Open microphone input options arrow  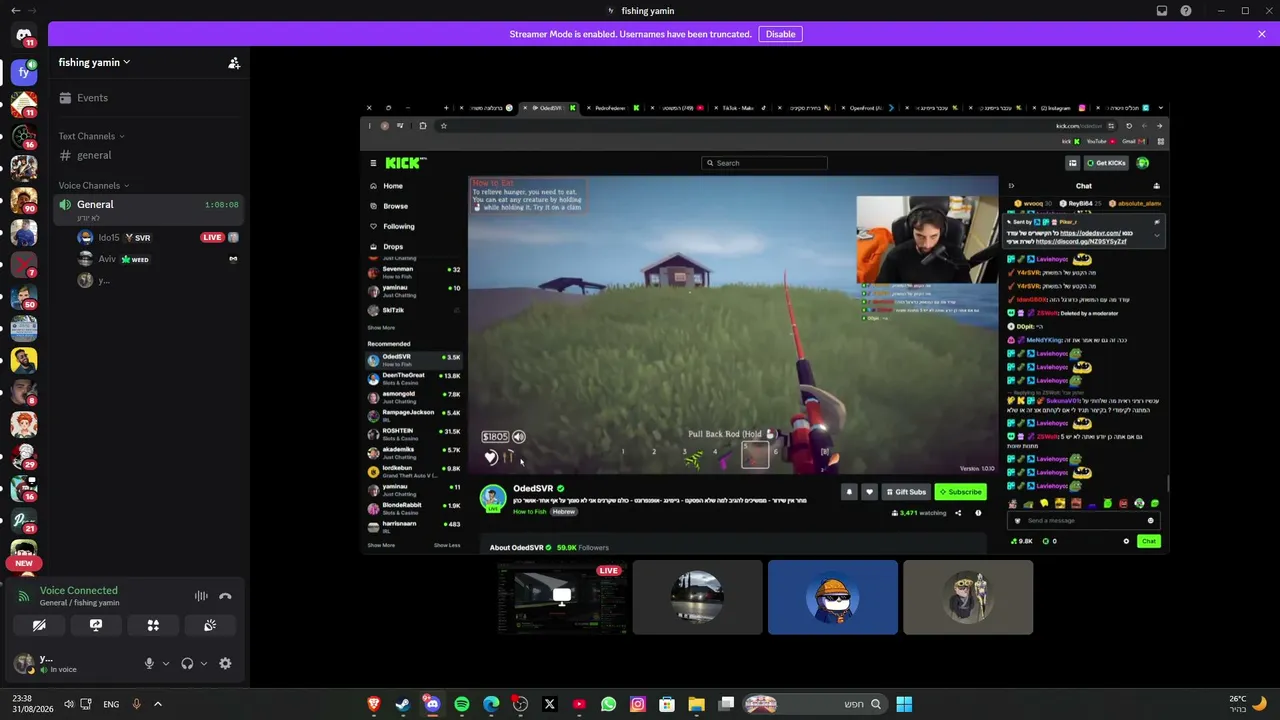(x=166, y=663)
